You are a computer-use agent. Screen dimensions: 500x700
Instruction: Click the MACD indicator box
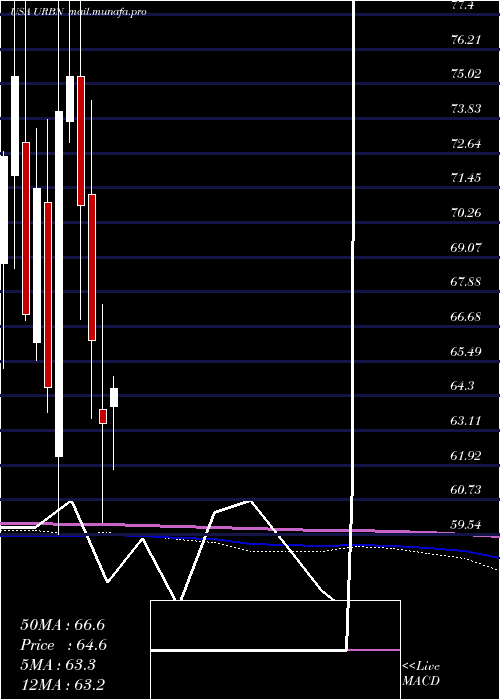pos(275,650)
